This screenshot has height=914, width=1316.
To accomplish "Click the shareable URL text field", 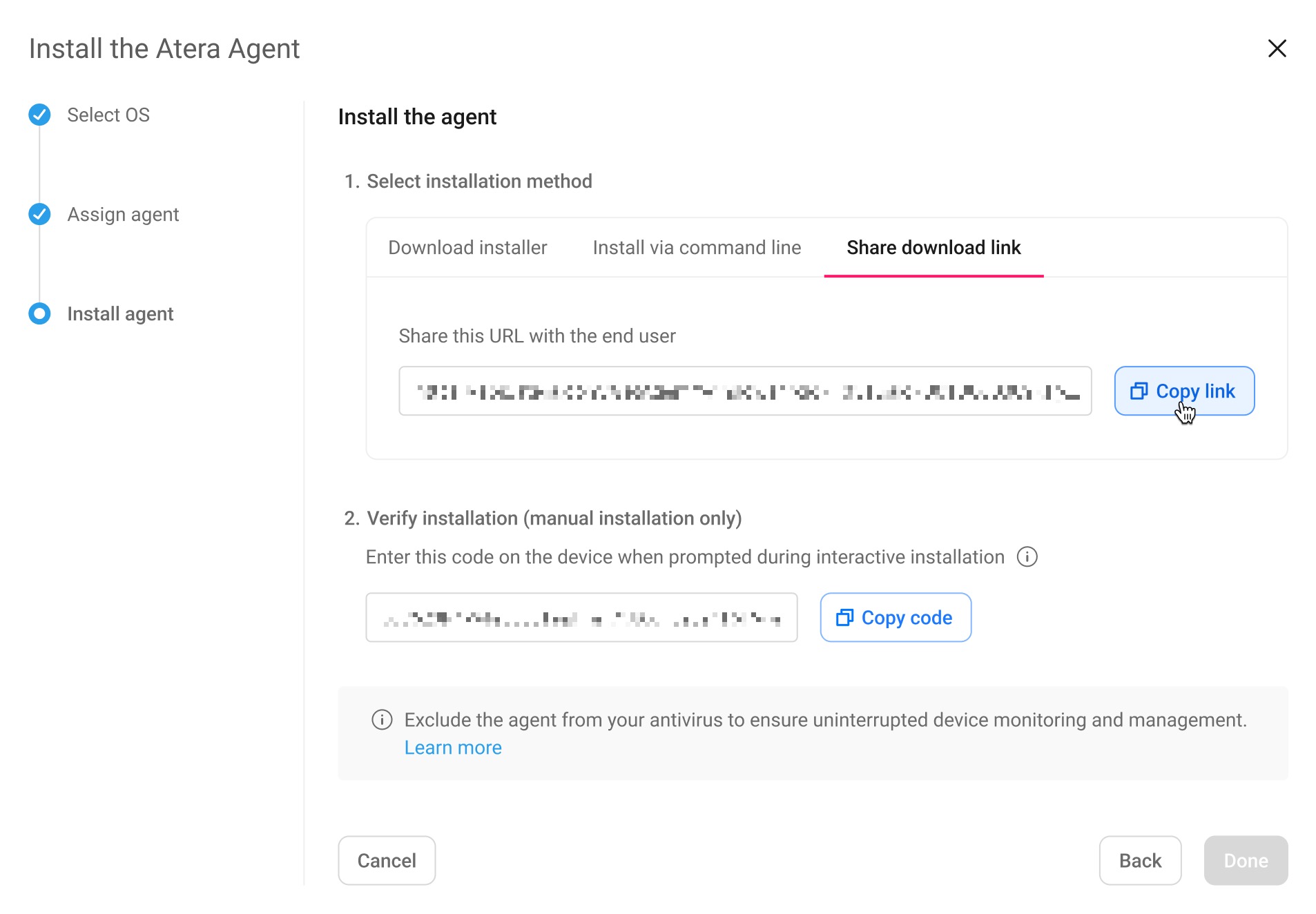I will (745, 391).
